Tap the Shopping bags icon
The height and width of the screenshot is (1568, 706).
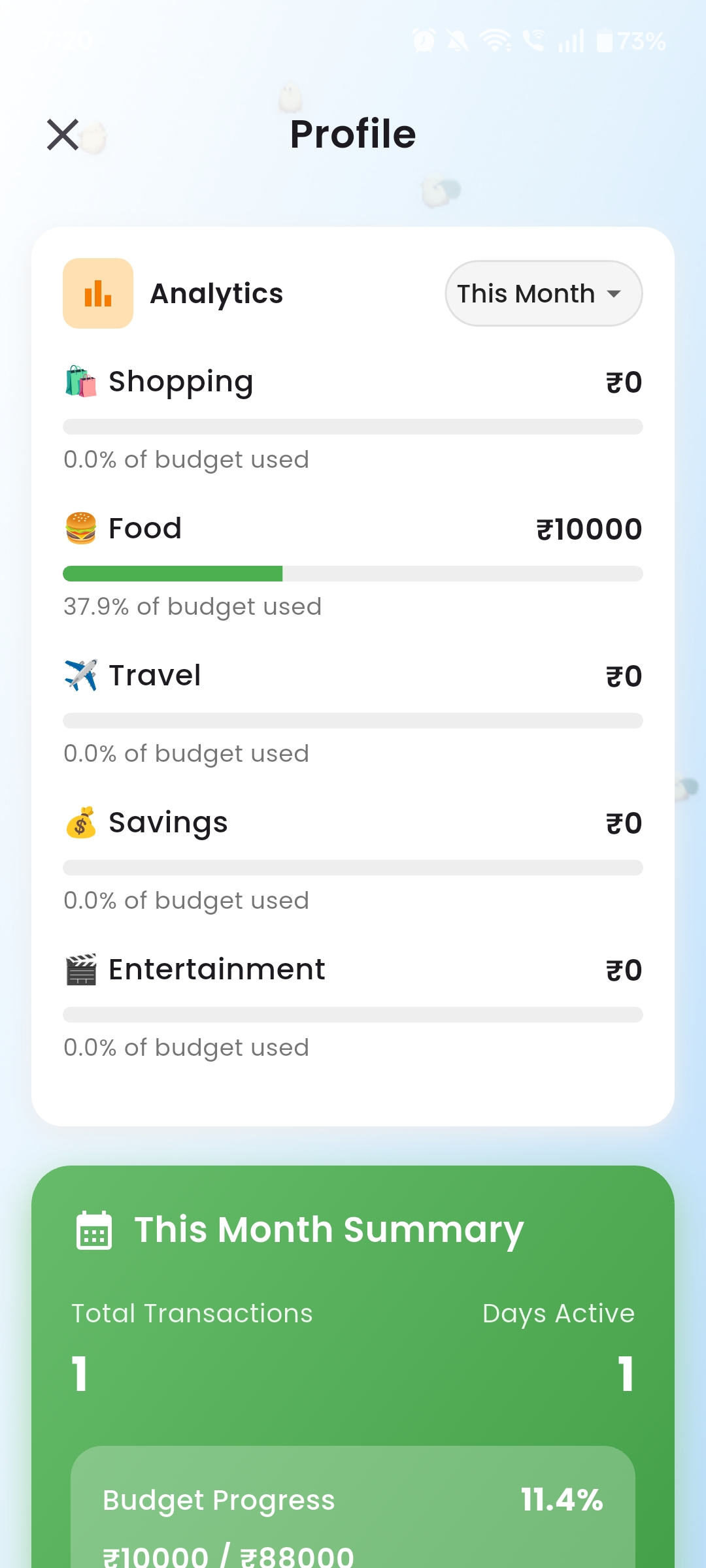point(81,382)
